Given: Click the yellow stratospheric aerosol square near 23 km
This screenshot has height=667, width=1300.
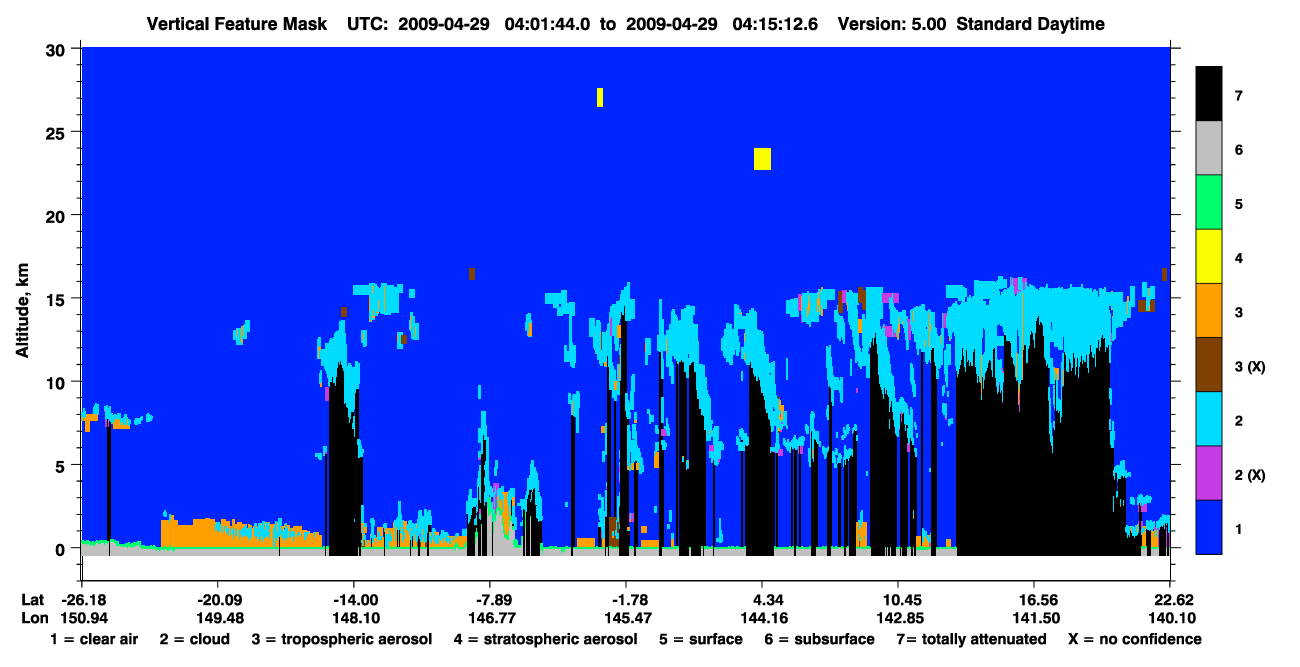Looking at the screenshot, I should coord(762,159).
